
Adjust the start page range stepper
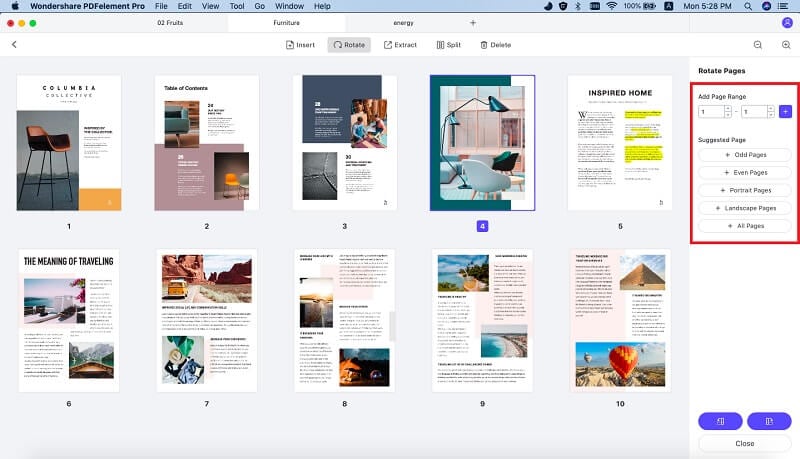click(x=728, y=111)
